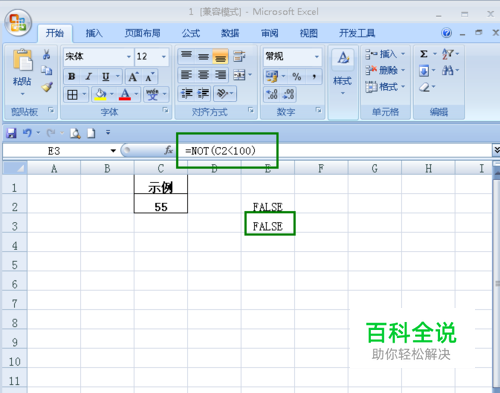
Task: Click the Find binoculars icon
Action: (x=447, y=70)
